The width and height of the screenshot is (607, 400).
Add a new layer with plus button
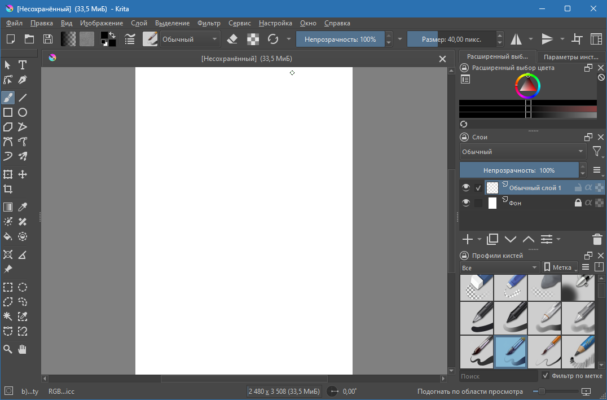468,239
